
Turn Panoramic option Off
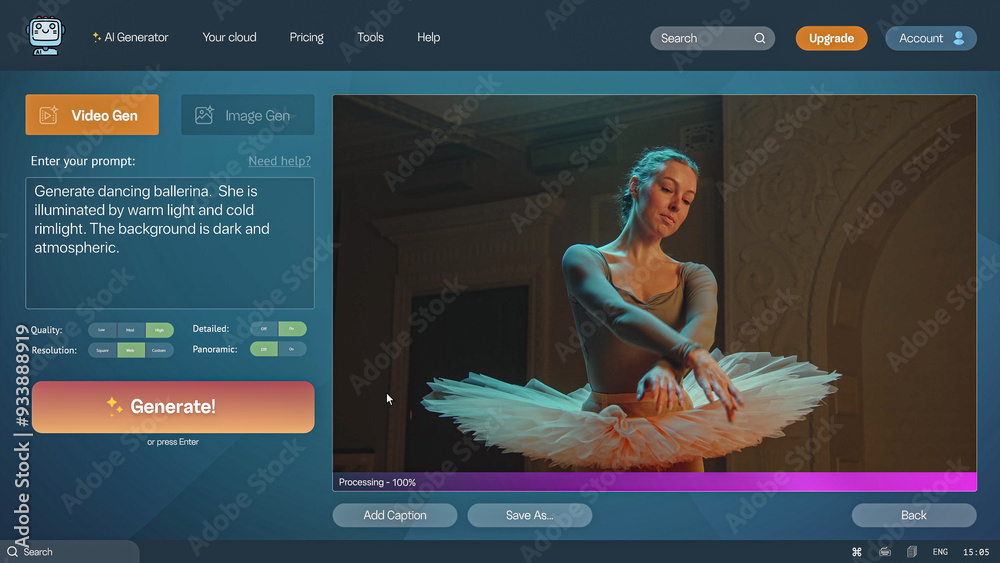point(264,349)
